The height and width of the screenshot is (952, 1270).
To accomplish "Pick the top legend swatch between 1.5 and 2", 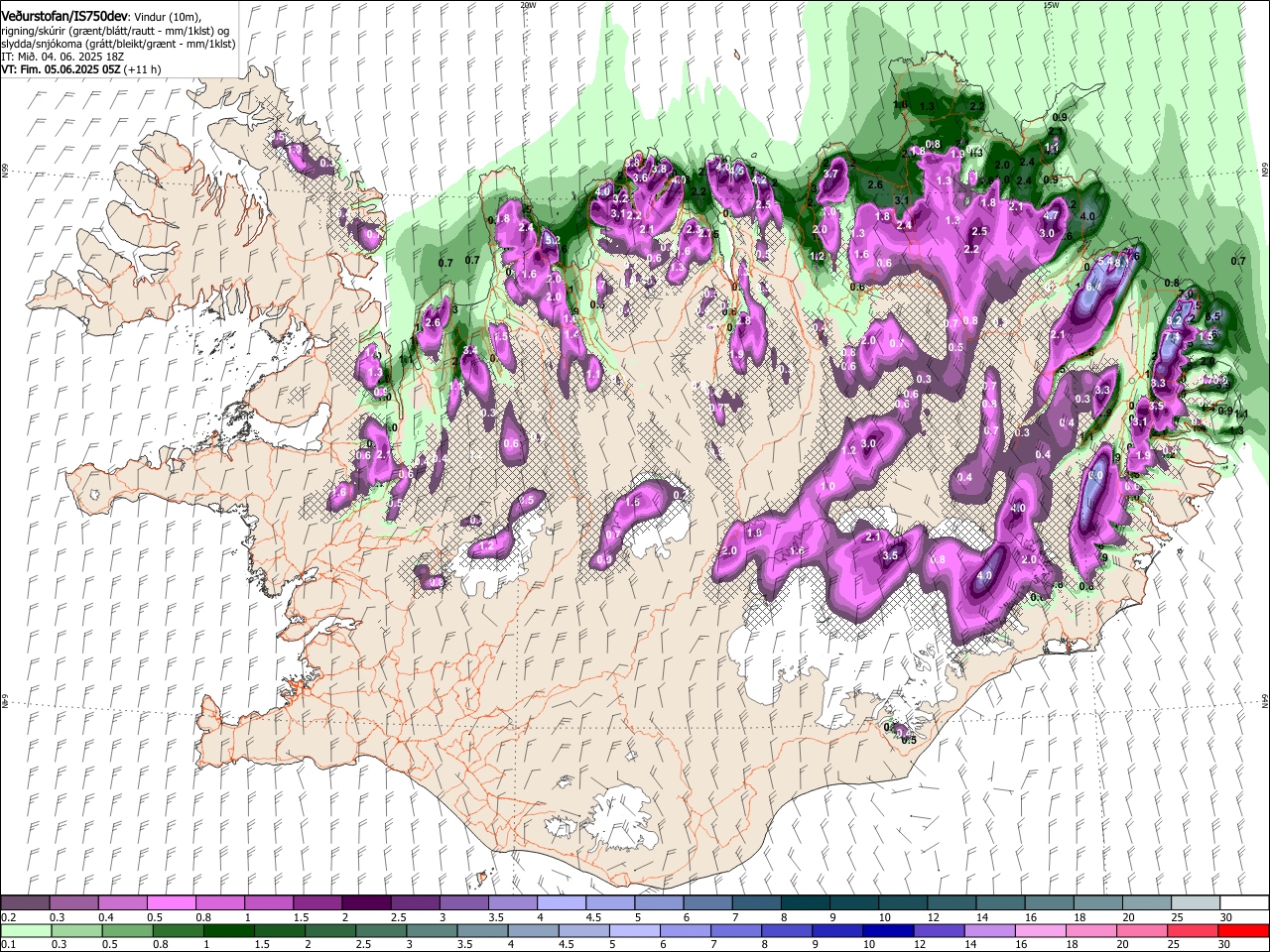I will pos(317,903).
